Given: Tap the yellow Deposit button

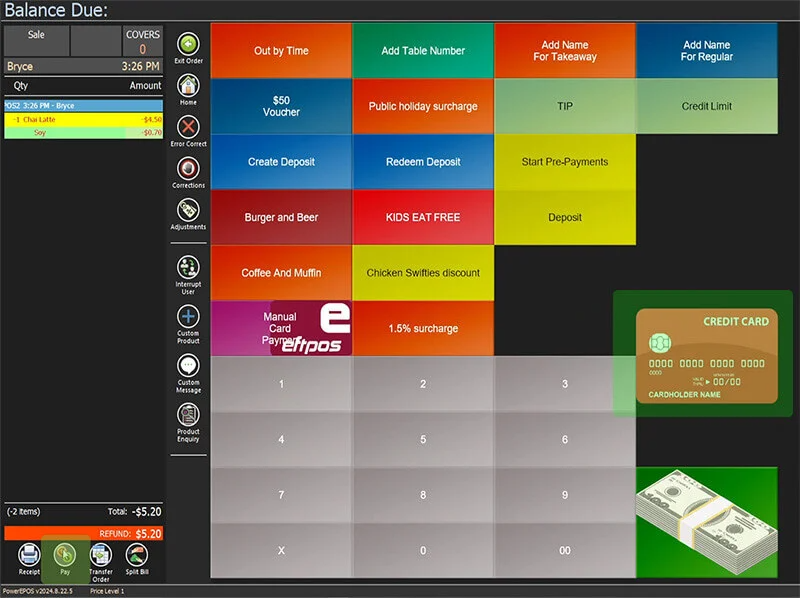Looking at the screenshot, I should click(565, 217).
